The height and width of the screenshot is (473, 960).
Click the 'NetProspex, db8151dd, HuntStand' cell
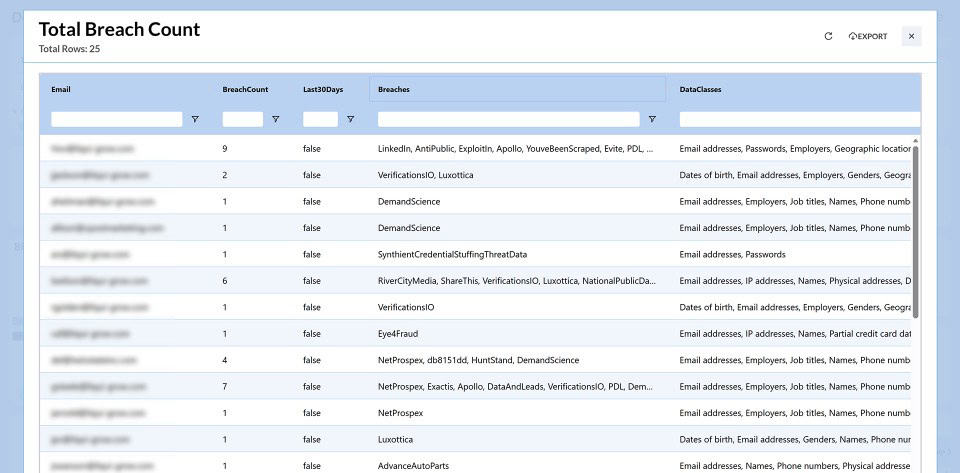478,360
